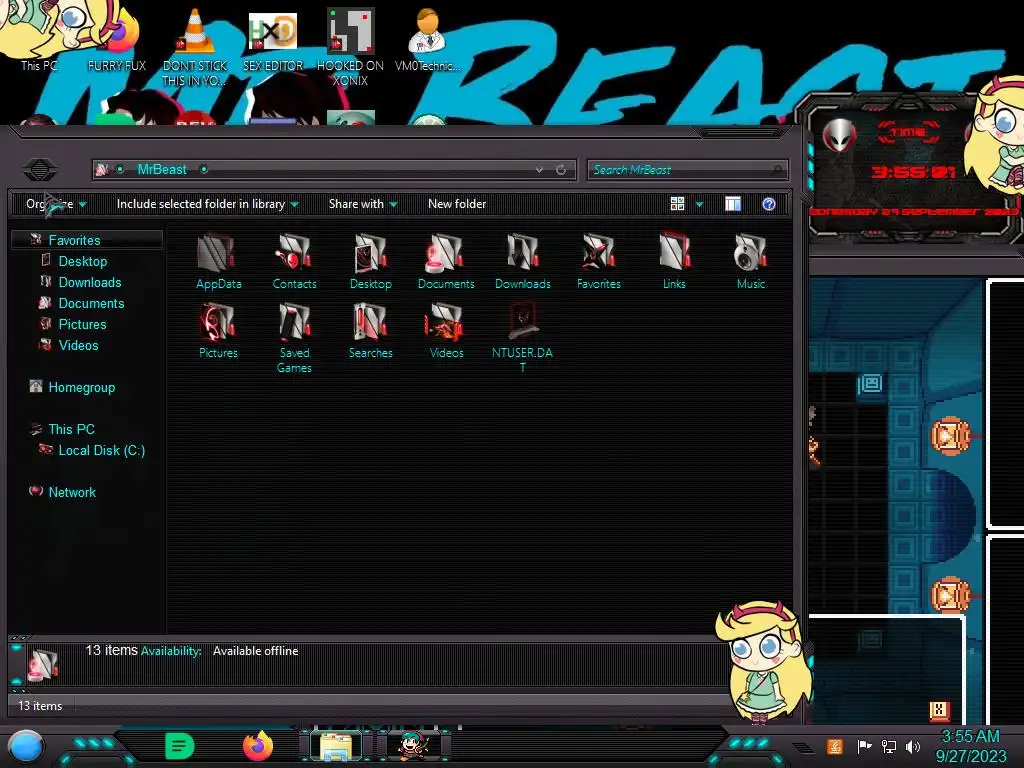The height and width of the screenshot is (768, 1024).
Task: Click the SEX EDITOR HxD desktop icon
Action: 273,40
